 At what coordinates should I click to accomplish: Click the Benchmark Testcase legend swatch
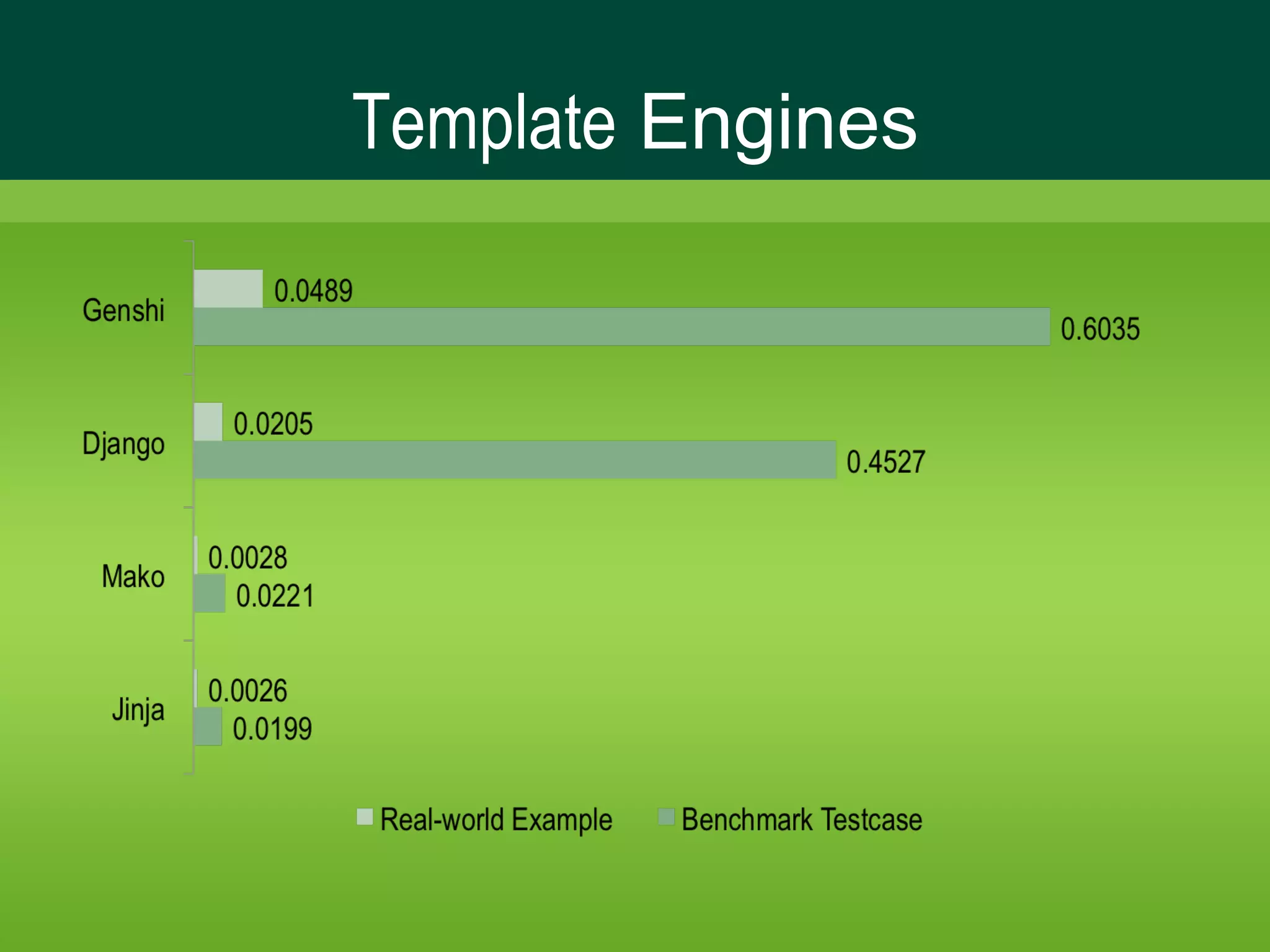[666, 817]
